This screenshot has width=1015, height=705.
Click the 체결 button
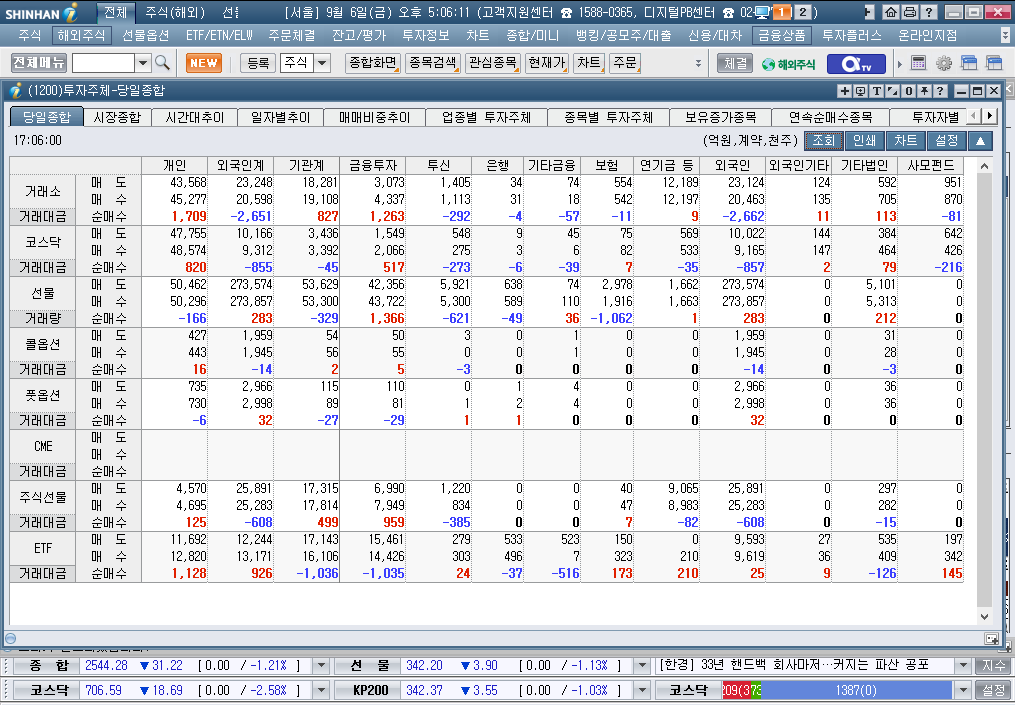(735, 63)
